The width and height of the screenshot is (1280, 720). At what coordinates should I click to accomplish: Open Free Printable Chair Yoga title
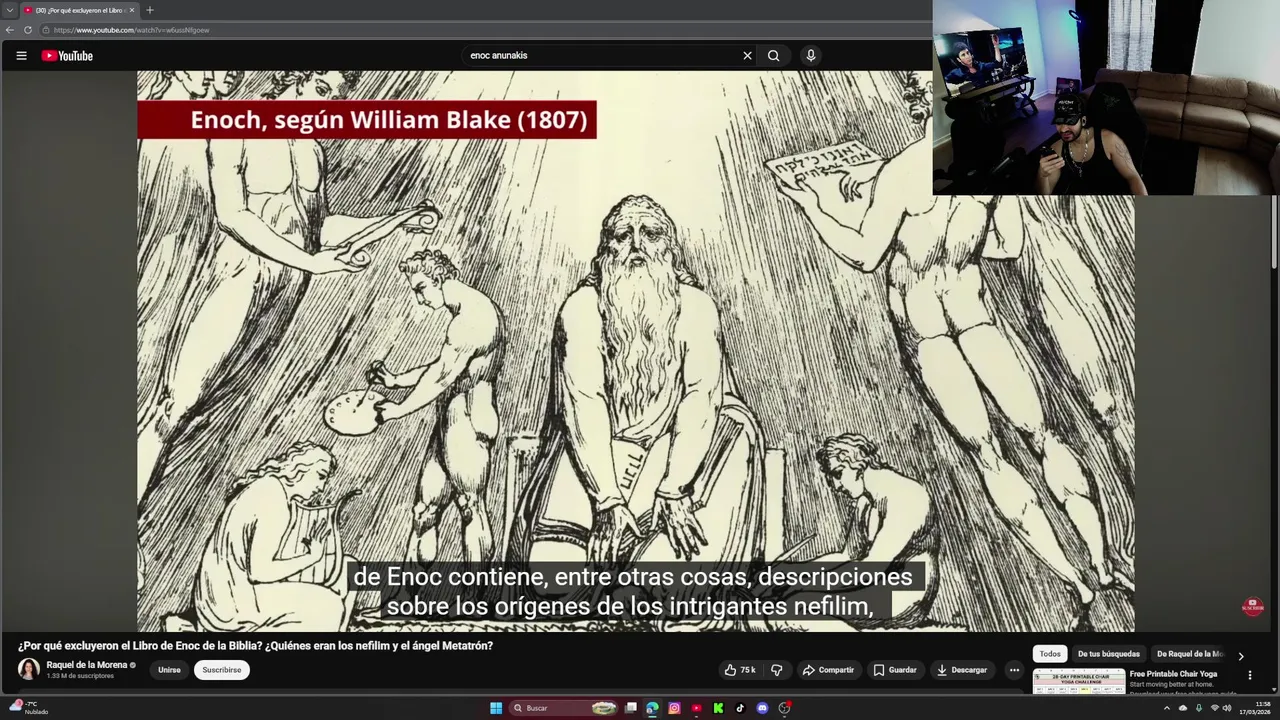coord(1173,674)
